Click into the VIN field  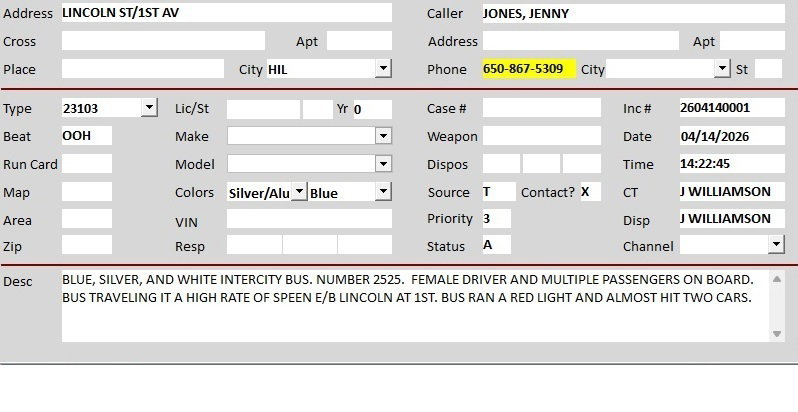(309, 219)
